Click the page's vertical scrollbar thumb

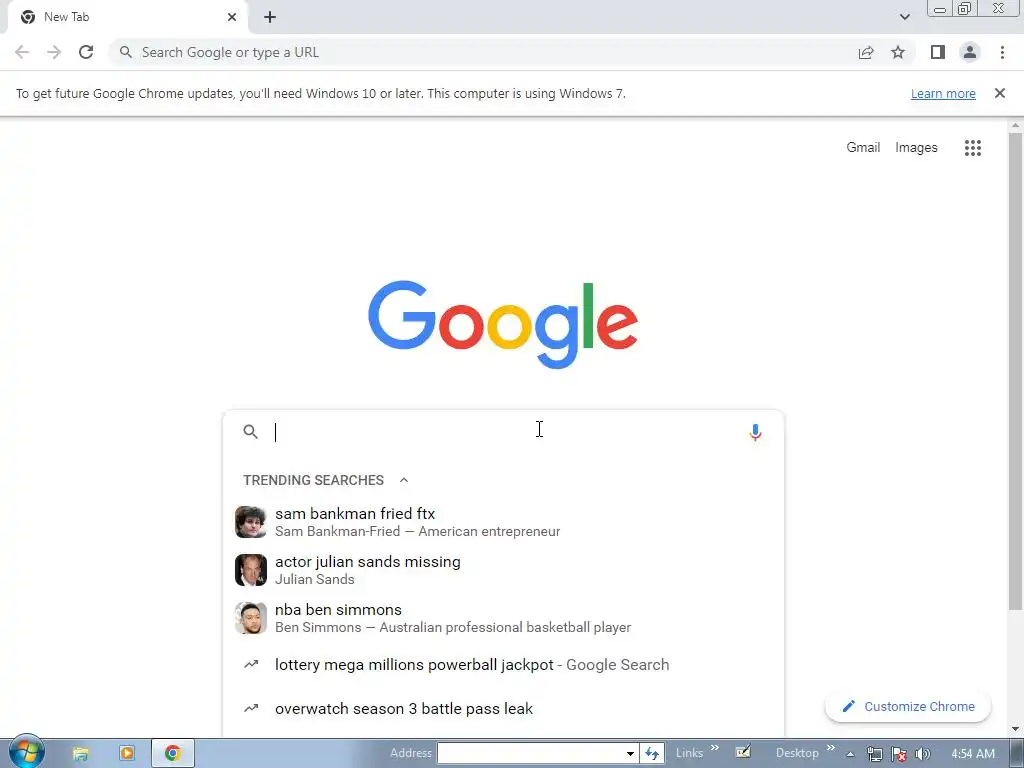[x=1016, y=371]
